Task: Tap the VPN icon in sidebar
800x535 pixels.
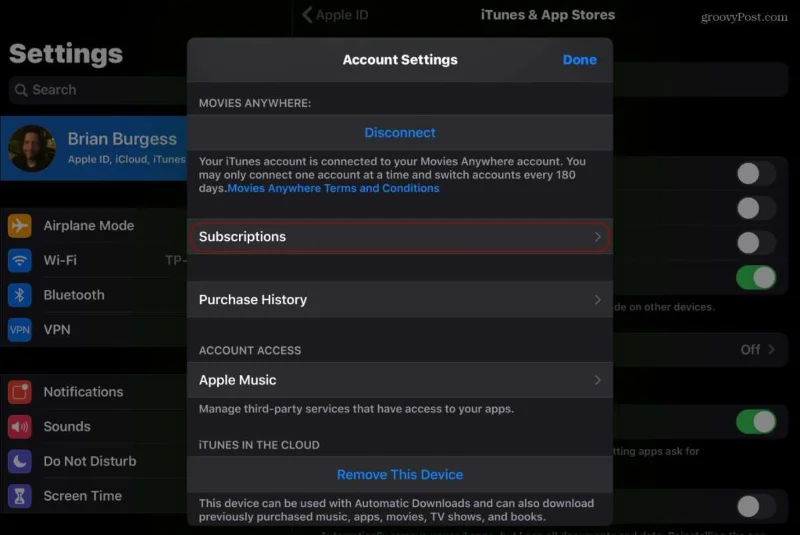Action: pyautogui.click(x=19, y=329)
